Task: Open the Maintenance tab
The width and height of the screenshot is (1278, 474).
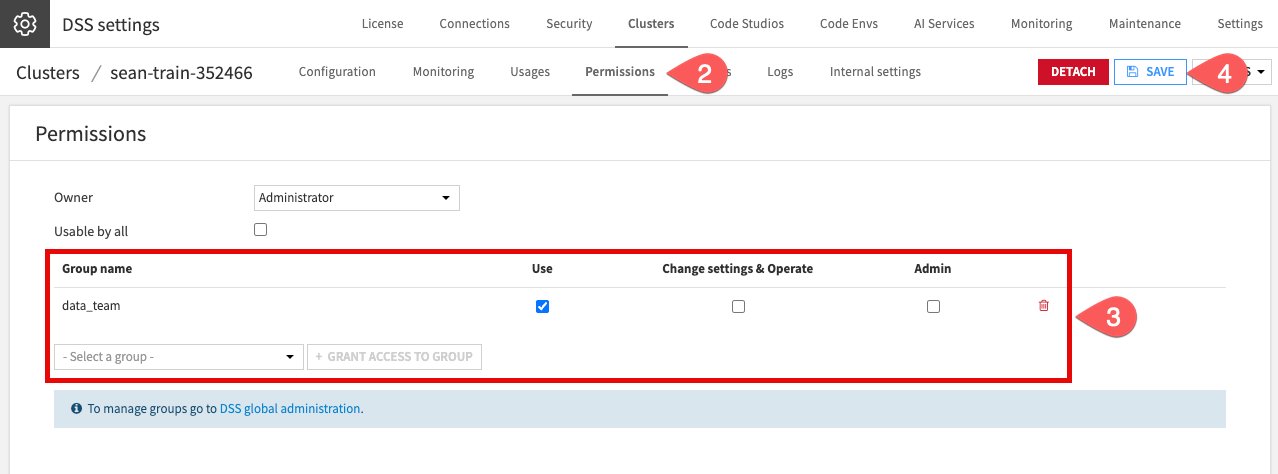Action: 1145,24
